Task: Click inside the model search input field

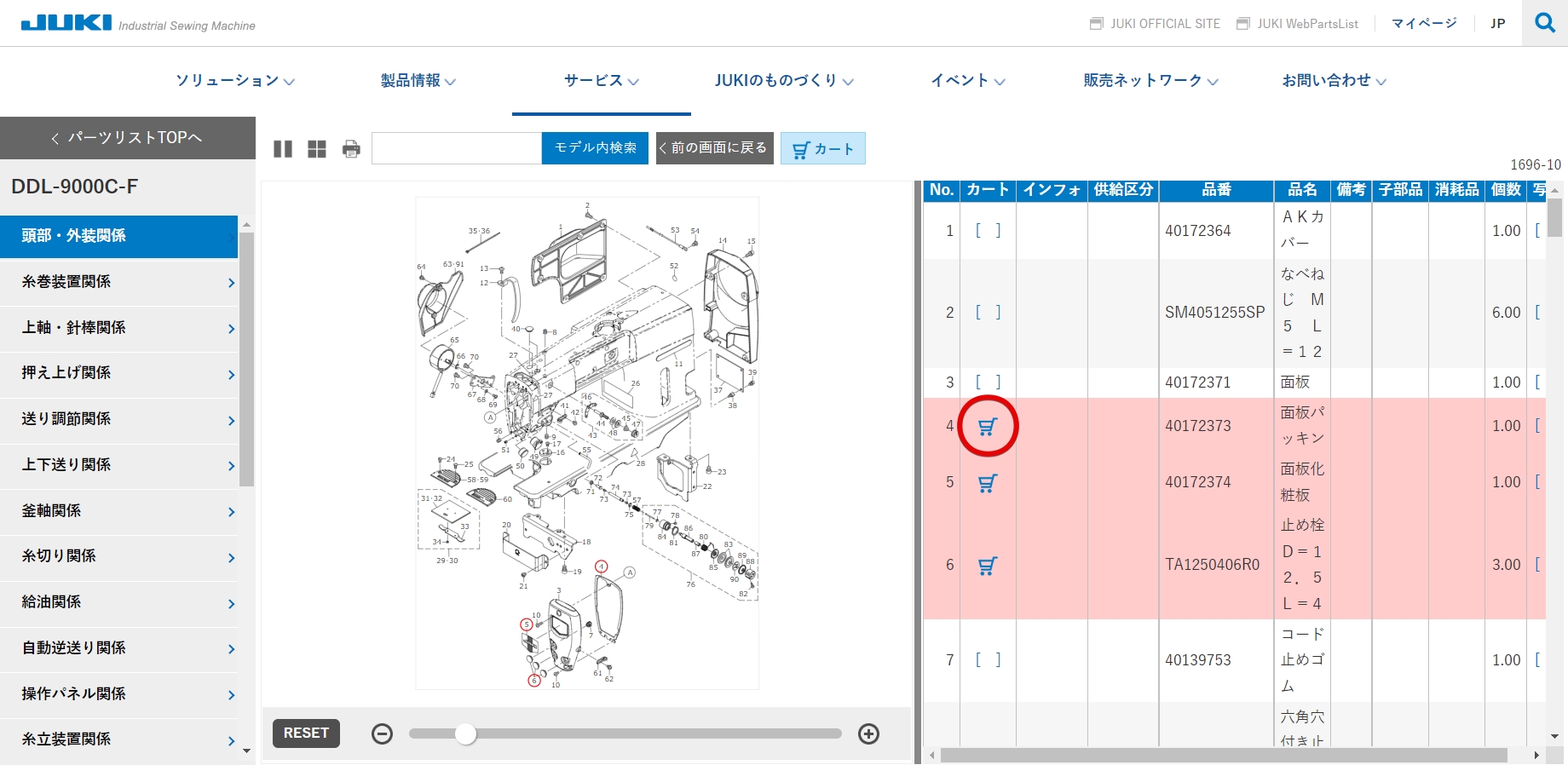Action: 457,148
